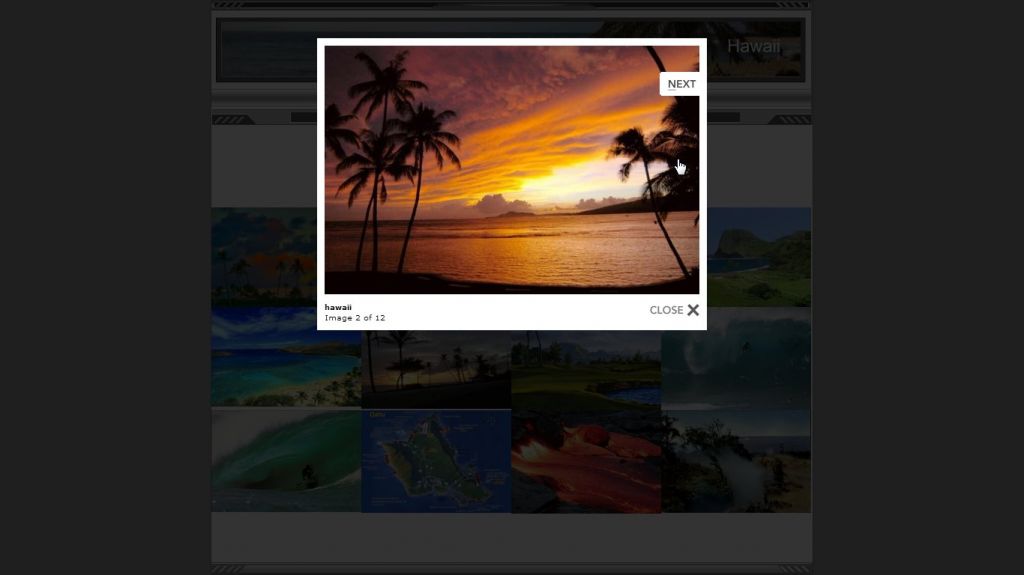
Task: Open the green cliff coastline thumbnail
Action: [759, 256]
